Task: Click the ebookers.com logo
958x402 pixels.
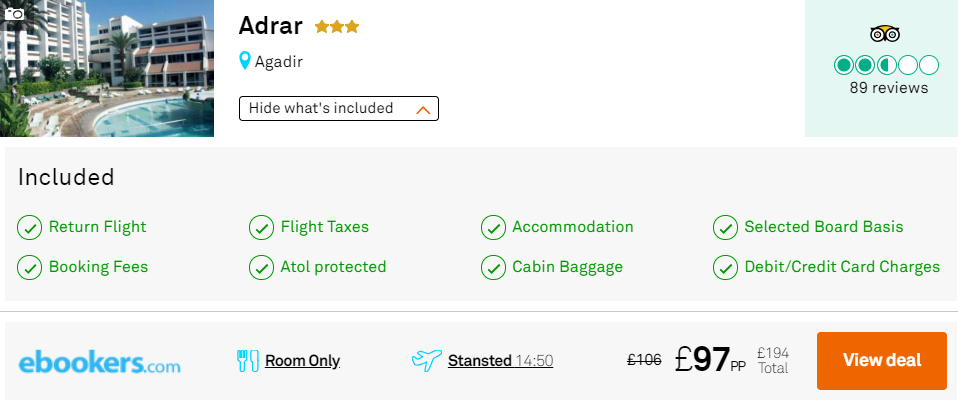Action: tap(100, 363)
